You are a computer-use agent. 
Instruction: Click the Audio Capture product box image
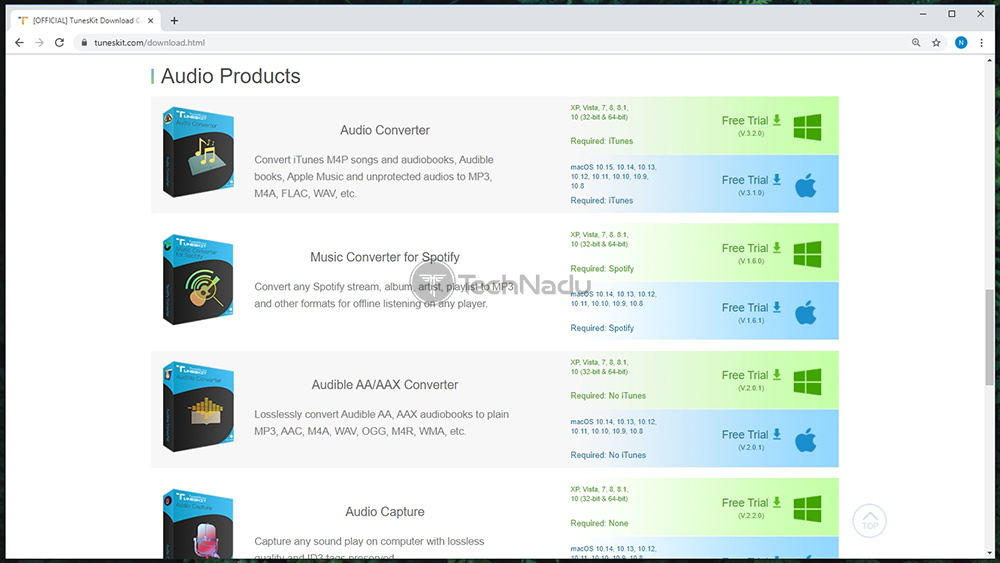(198, 524)
